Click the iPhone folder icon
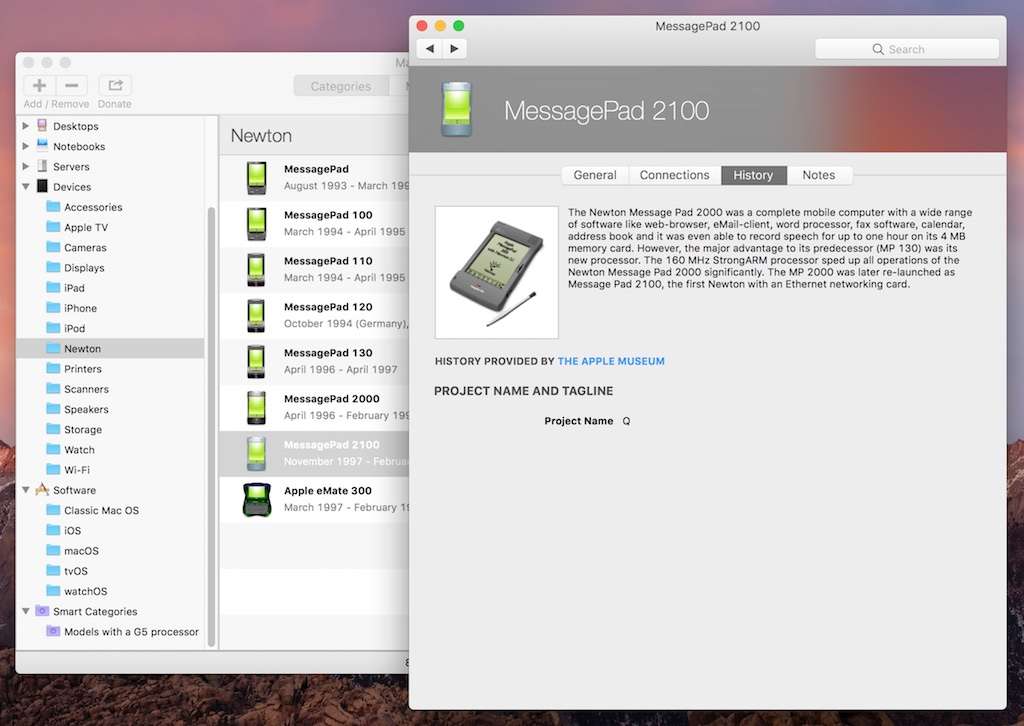1024x726 pixels. click(x=53, y=308)
